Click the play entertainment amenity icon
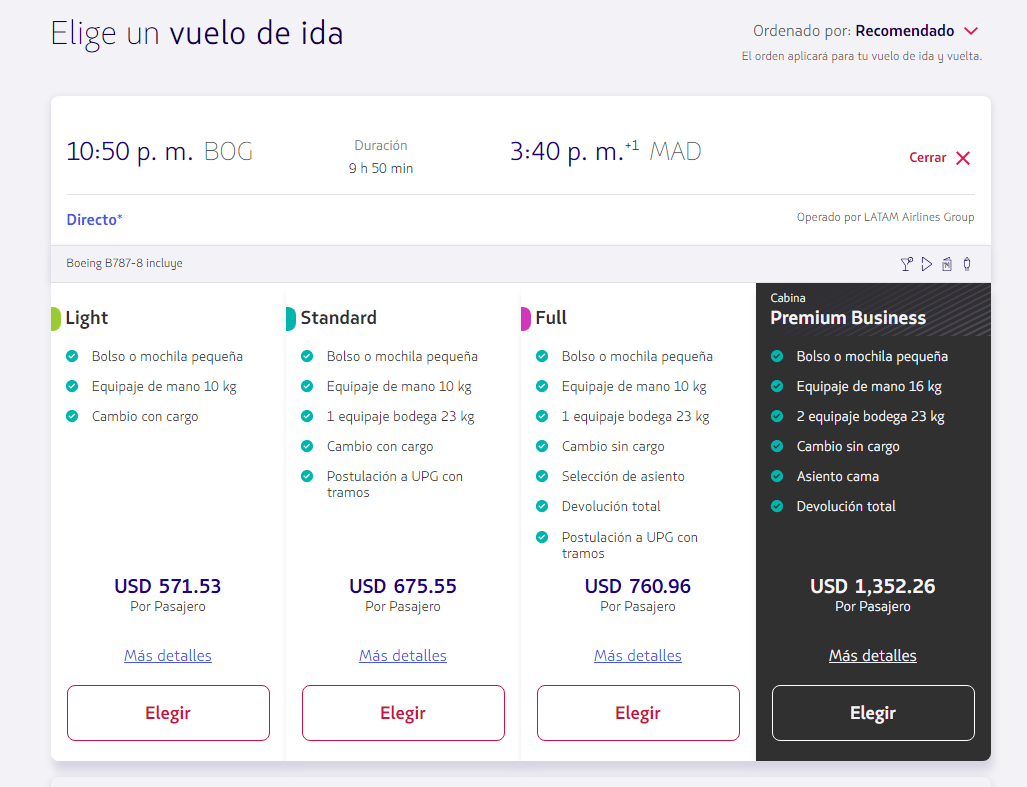 927,264
